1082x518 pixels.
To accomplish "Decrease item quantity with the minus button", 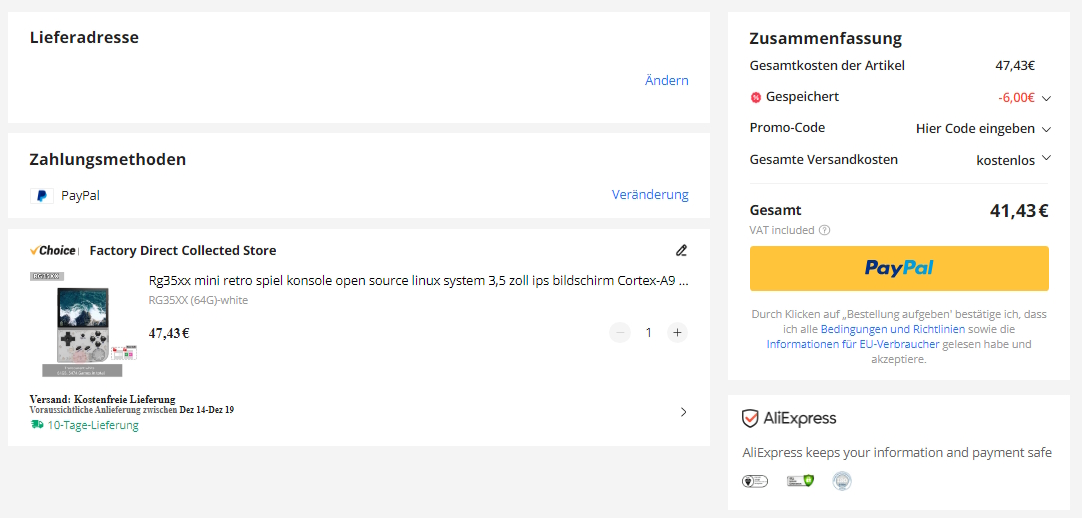I will 620,332.
